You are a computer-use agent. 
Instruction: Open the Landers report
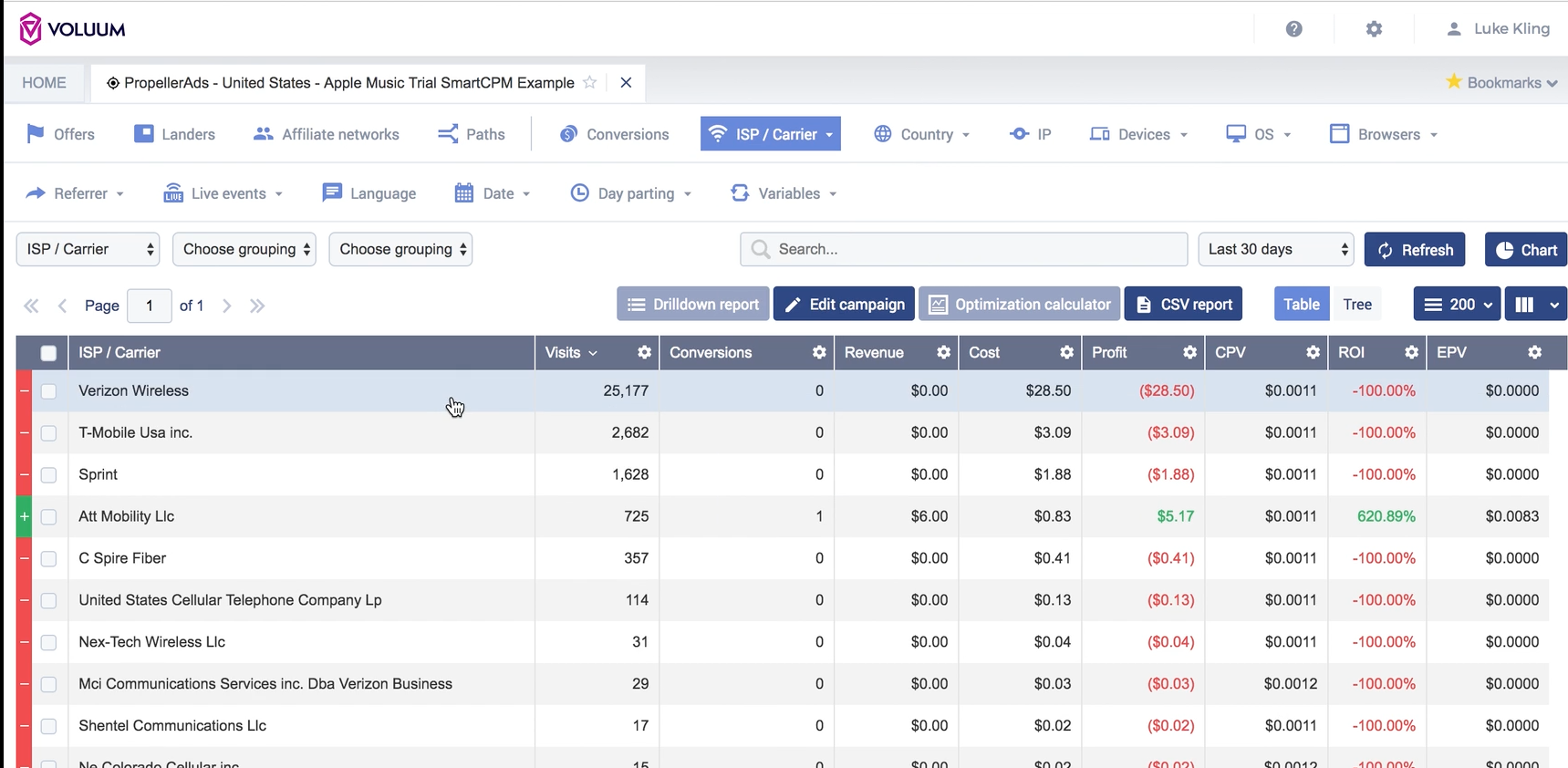(x=175, y=134)
